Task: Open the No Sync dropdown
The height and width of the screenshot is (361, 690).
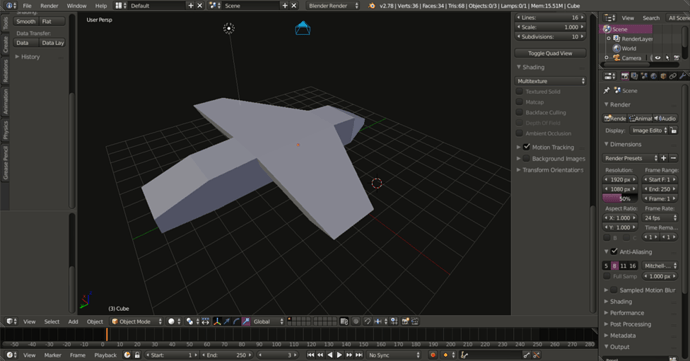Action: [x=394, y=355]
